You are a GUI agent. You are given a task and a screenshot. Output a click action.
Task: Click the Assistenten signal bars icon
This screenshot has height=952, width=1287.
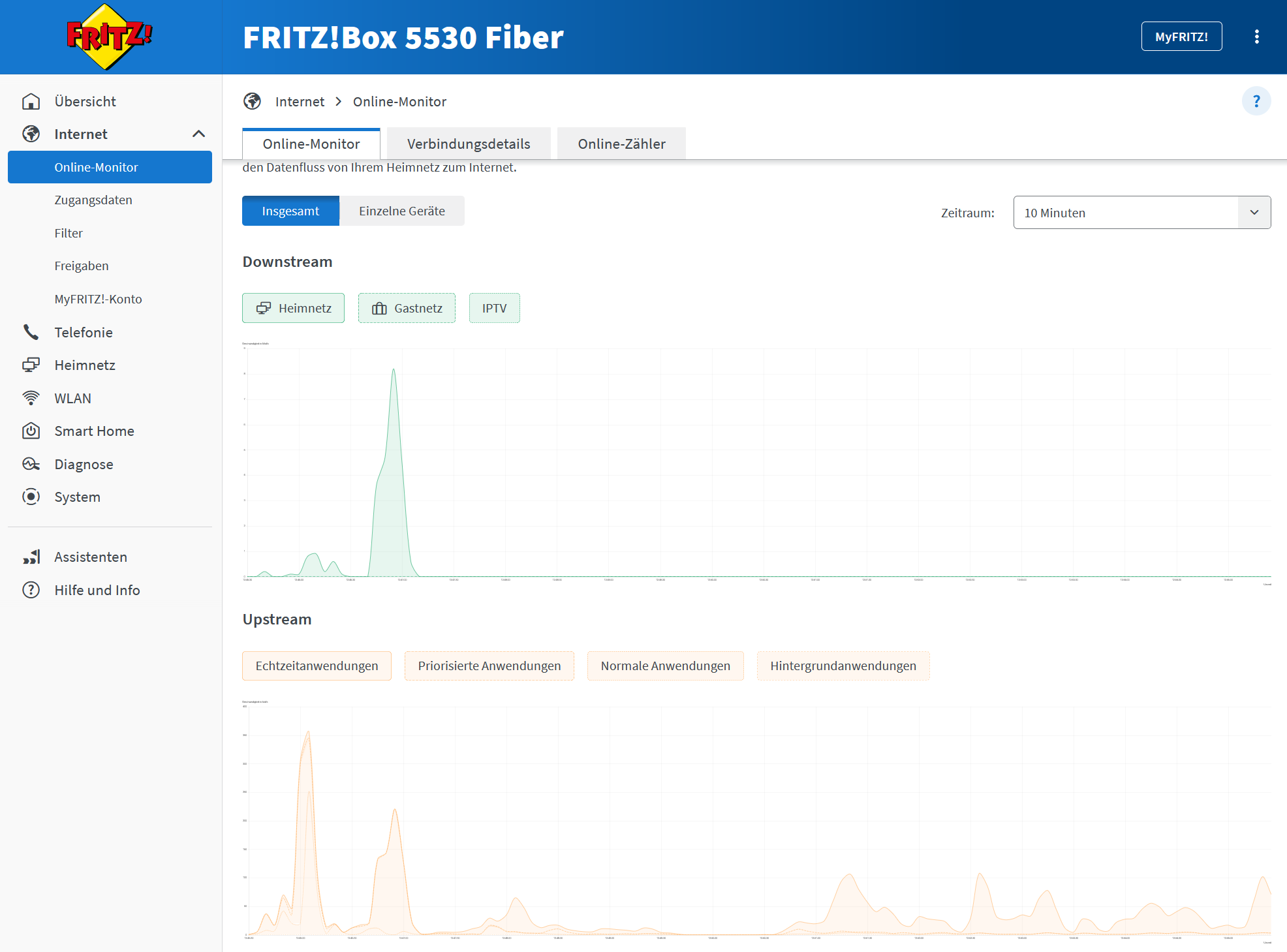click(x=31, y=557)
